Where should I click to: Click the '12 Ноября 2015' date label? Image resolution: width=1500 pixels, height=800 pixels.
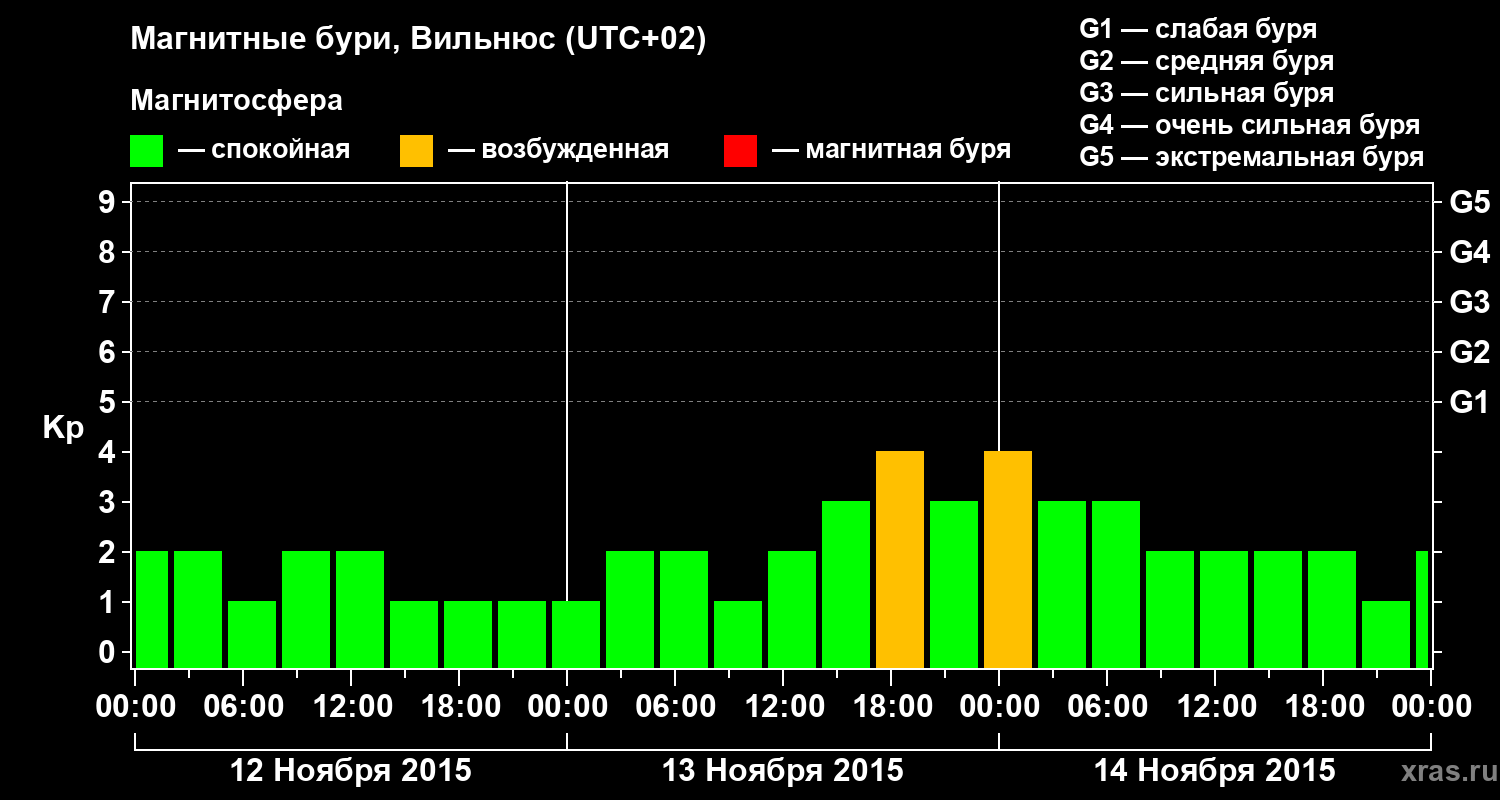coord(351,771)
